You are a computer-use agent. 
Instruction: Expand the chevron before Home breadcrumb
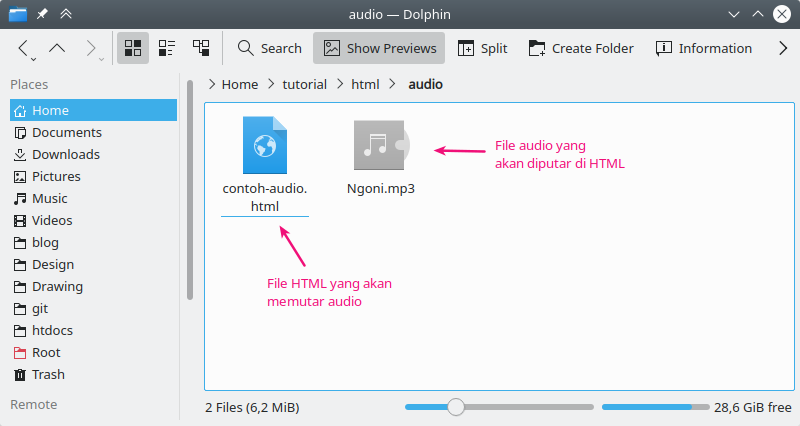click(212, 84)
